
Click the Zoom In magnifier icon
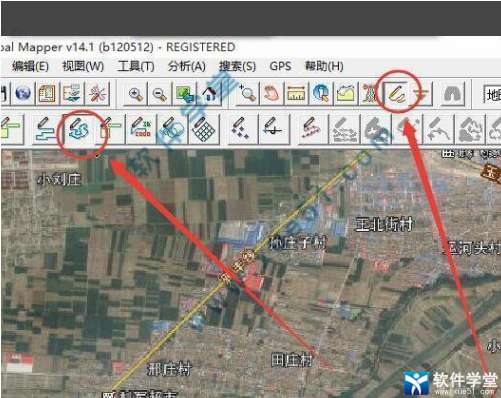click(135, 94)
